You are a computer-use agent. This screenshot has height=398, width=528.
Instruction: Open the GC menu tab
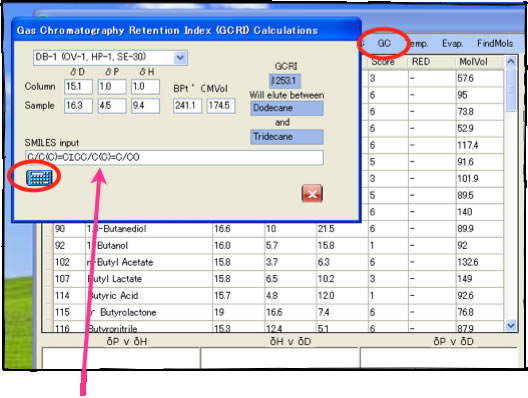[384, 43]
